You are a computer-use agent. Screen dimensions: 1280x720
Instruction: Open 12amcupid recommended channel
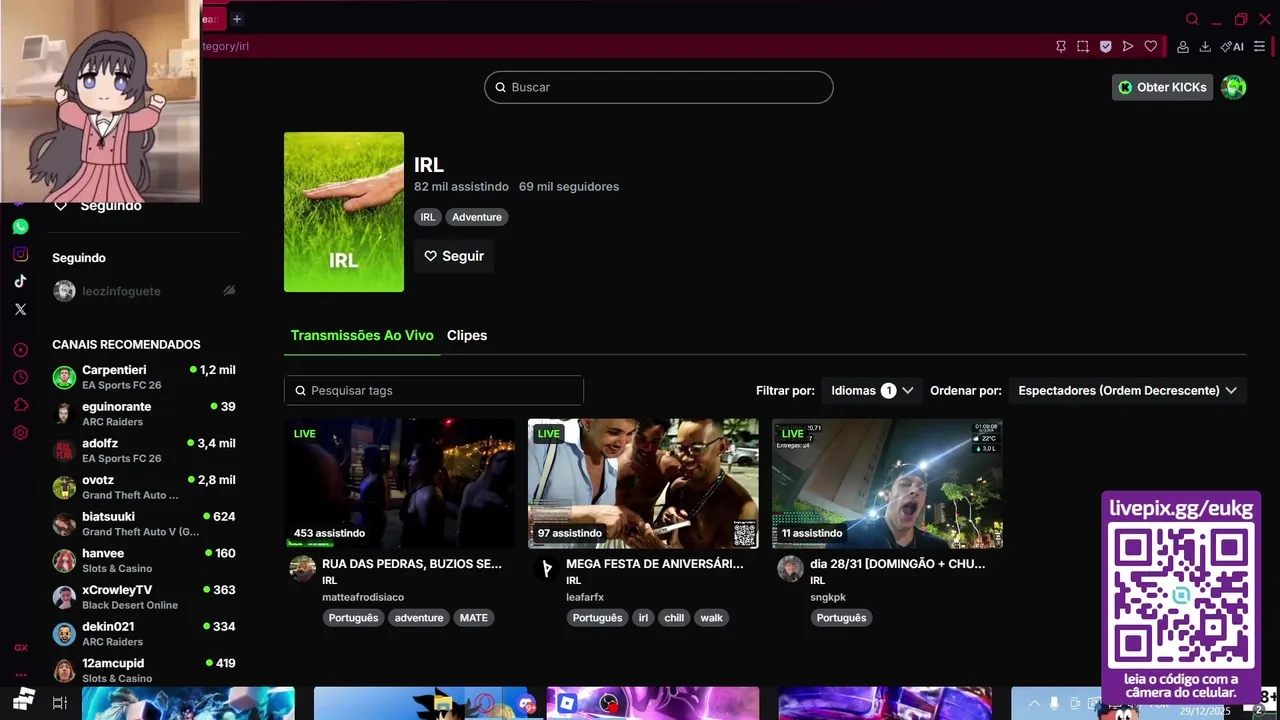144,670
